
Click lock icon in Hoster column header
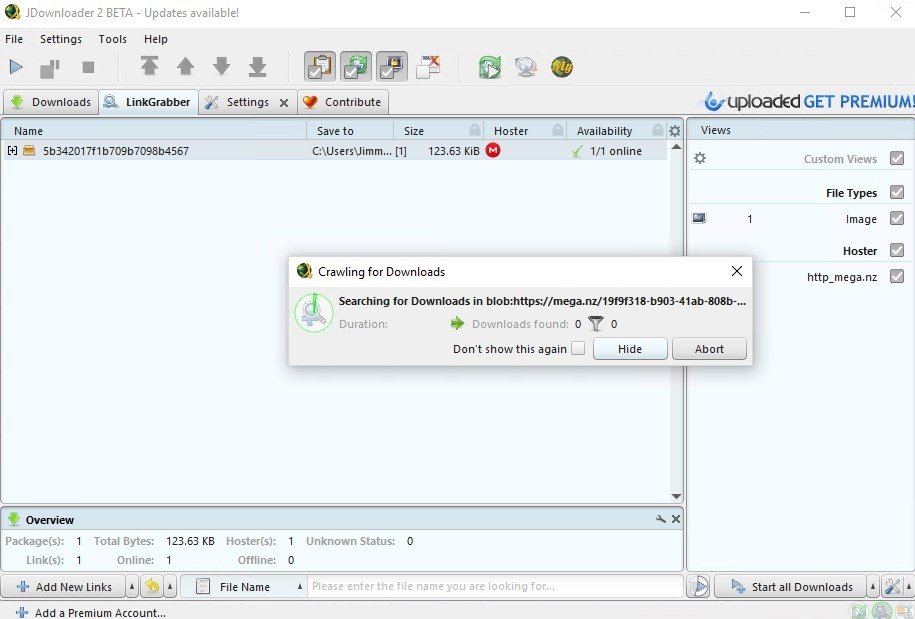pos(558,130)
